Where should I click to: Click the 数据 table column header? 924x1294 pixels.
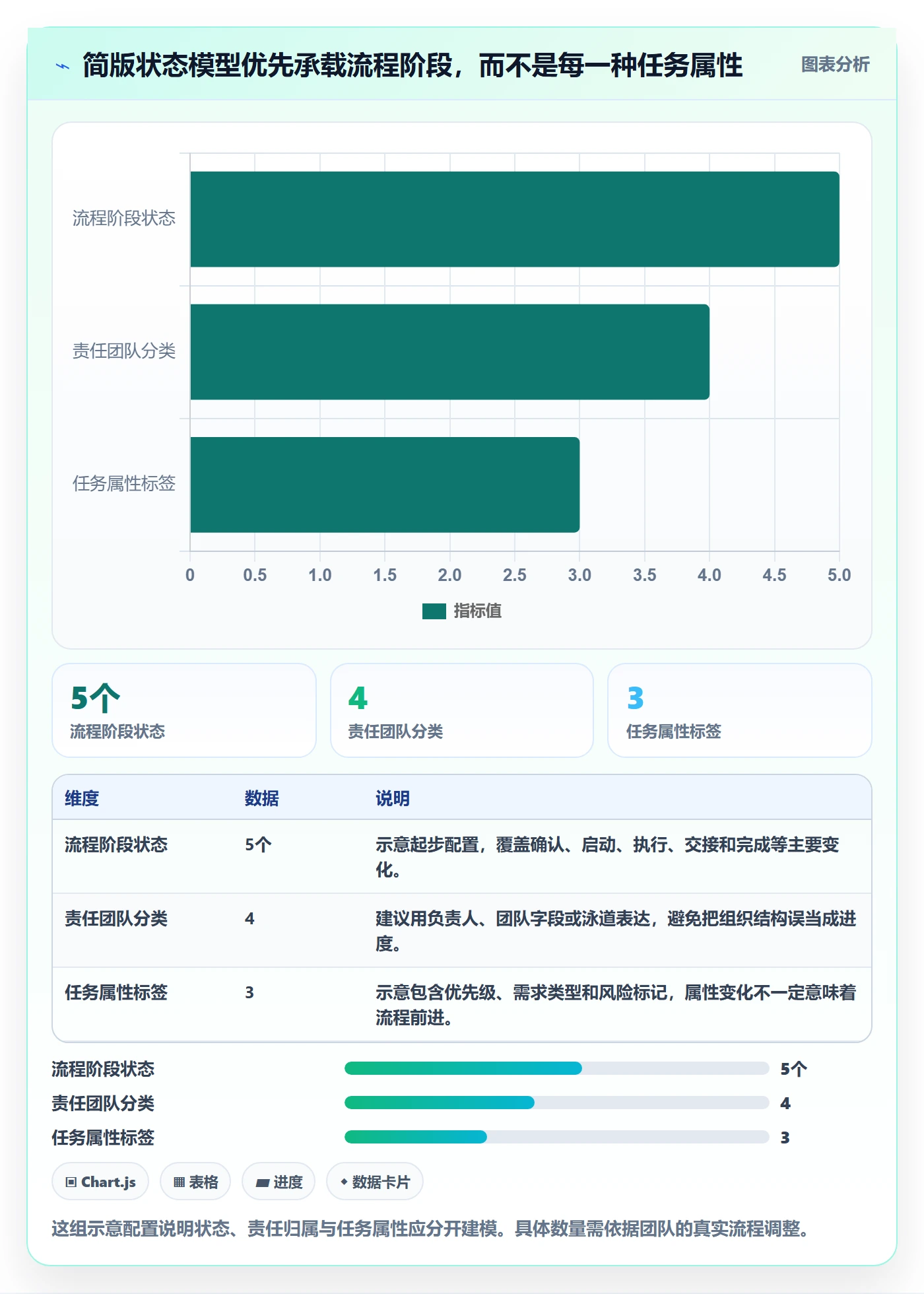pyautogui.click(x=262, y=799)
